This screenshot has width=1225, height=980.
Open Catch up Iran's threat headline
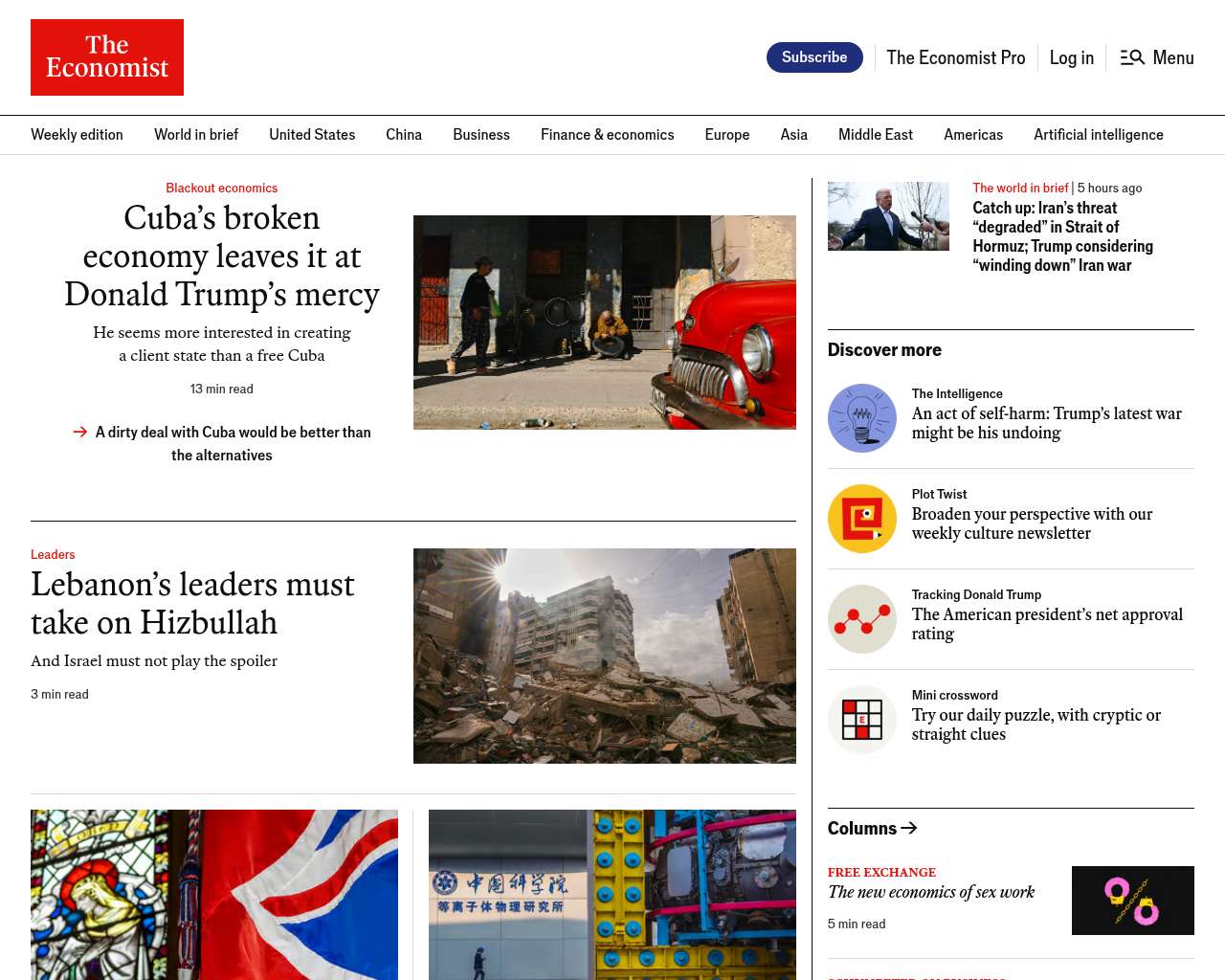[1062, 236]
